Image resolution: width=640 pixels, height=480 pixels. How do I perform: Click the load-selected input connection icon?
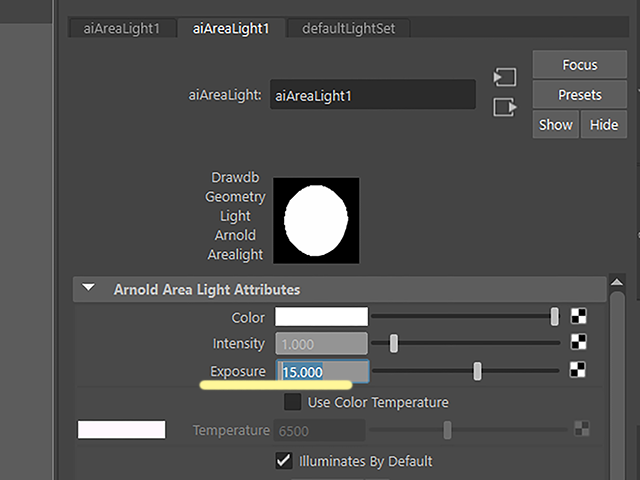point(505,77)
